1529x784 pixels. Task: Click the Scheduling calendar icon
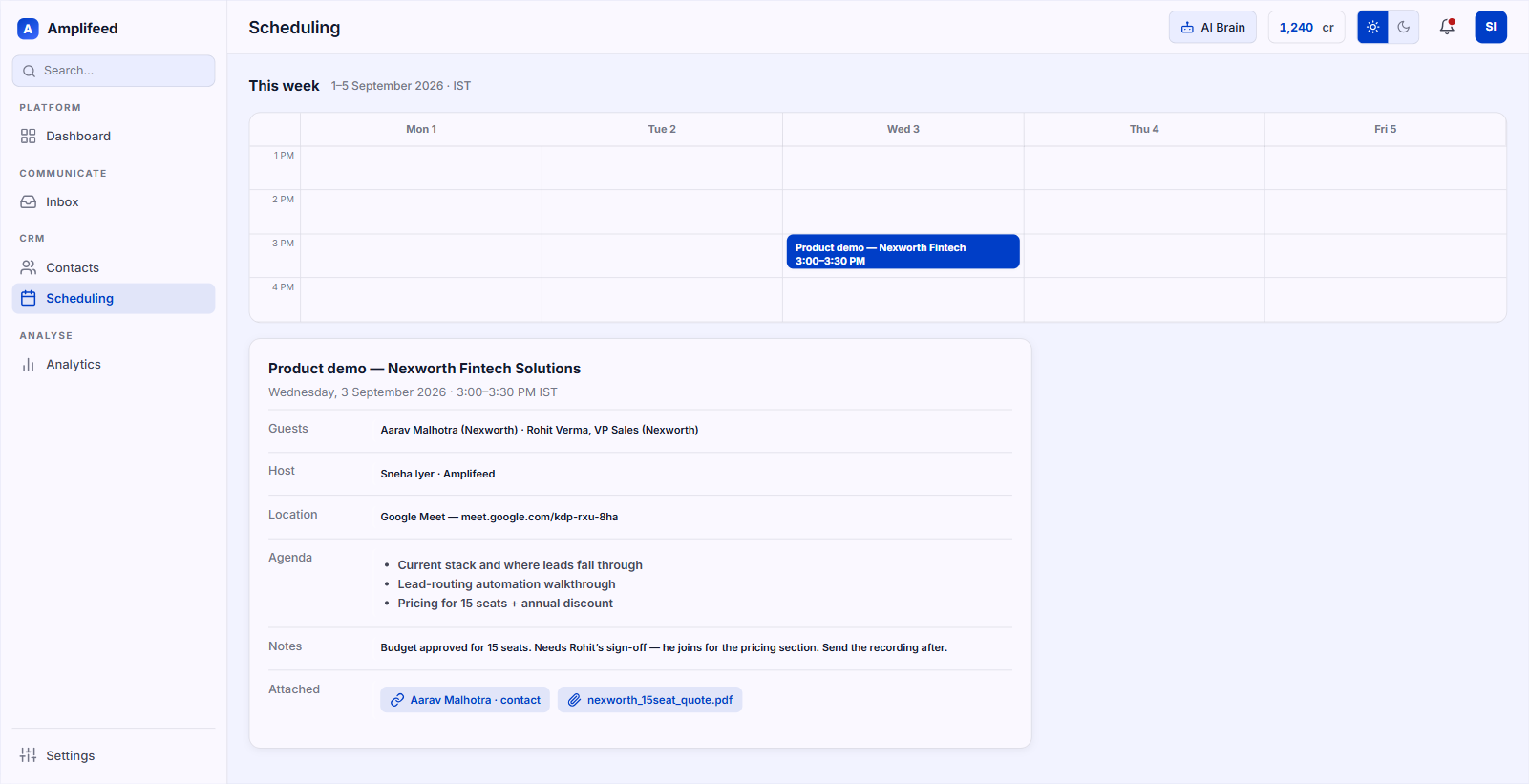tap(29, 299)
